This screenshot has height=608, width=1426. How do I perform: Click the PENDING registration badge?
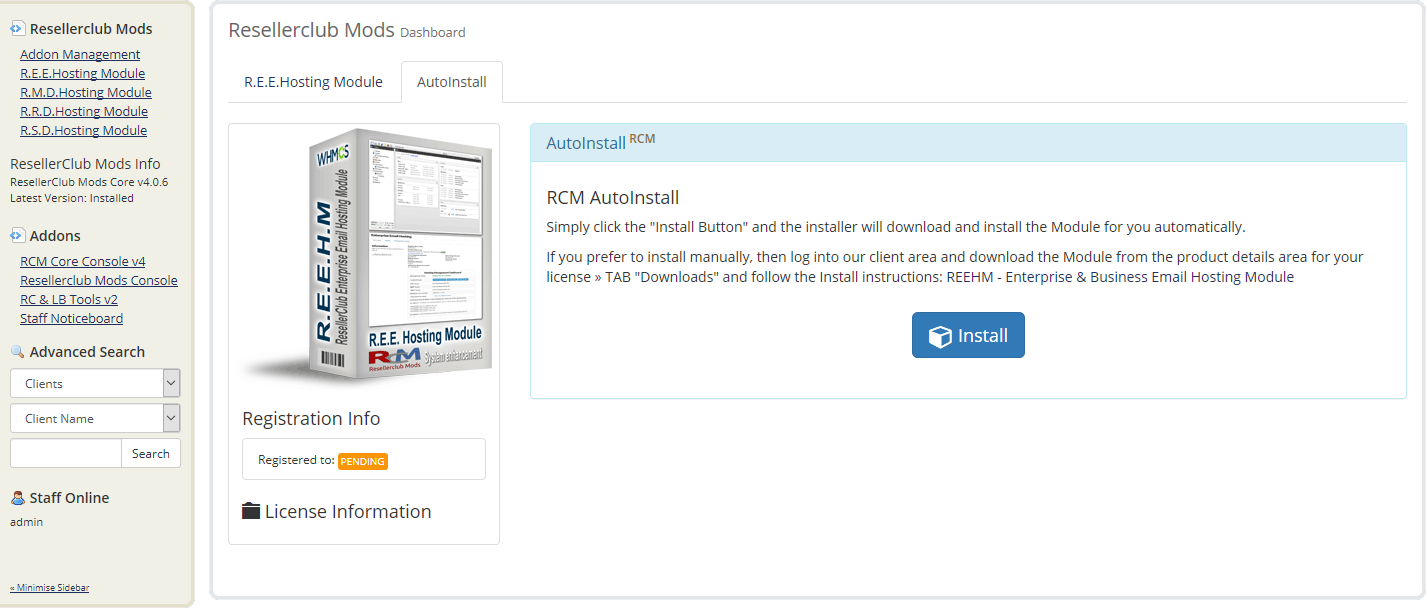tap(362, 461)
